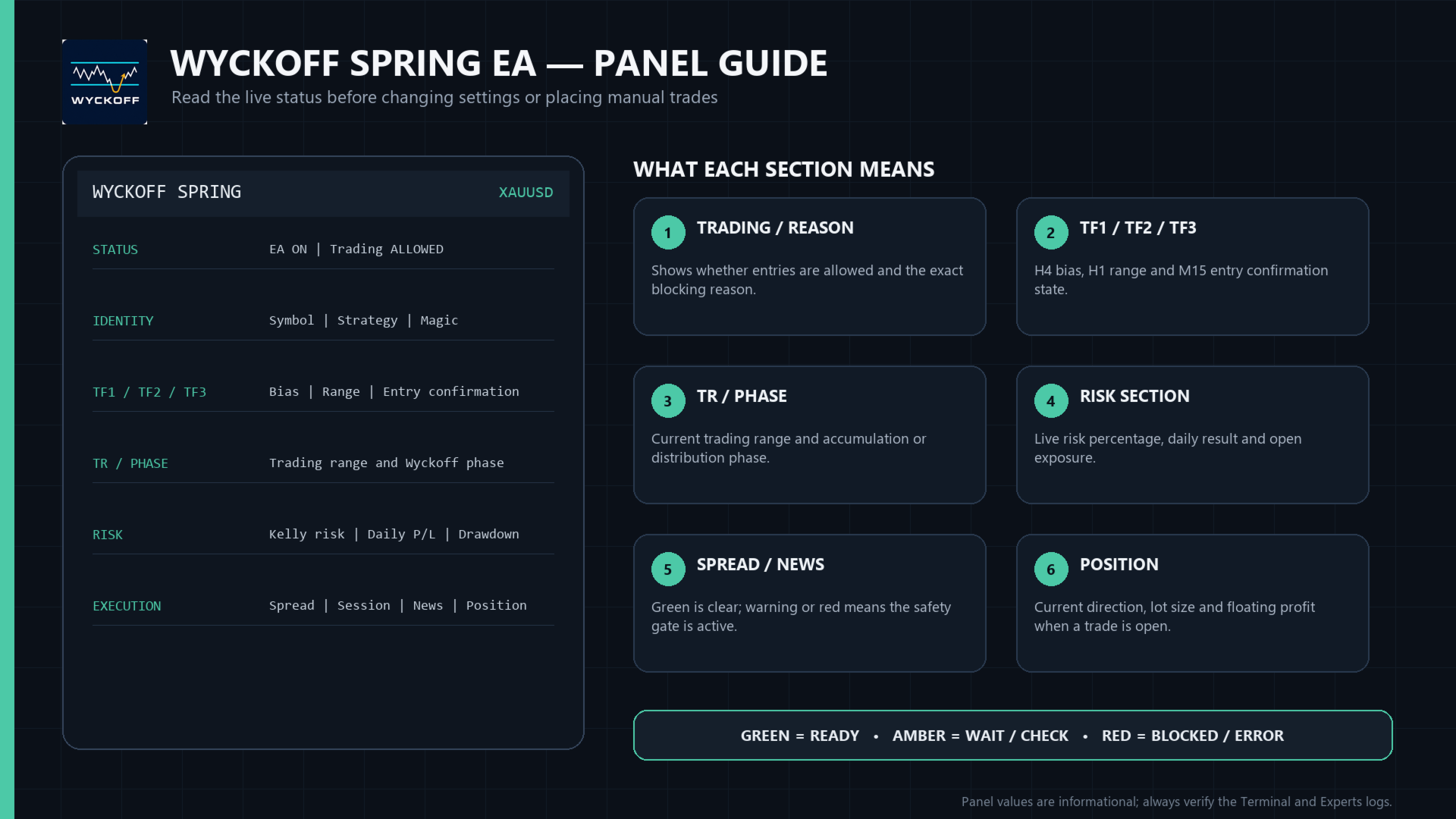
Task: Click the Position card heading
Action: (1119, 564)
